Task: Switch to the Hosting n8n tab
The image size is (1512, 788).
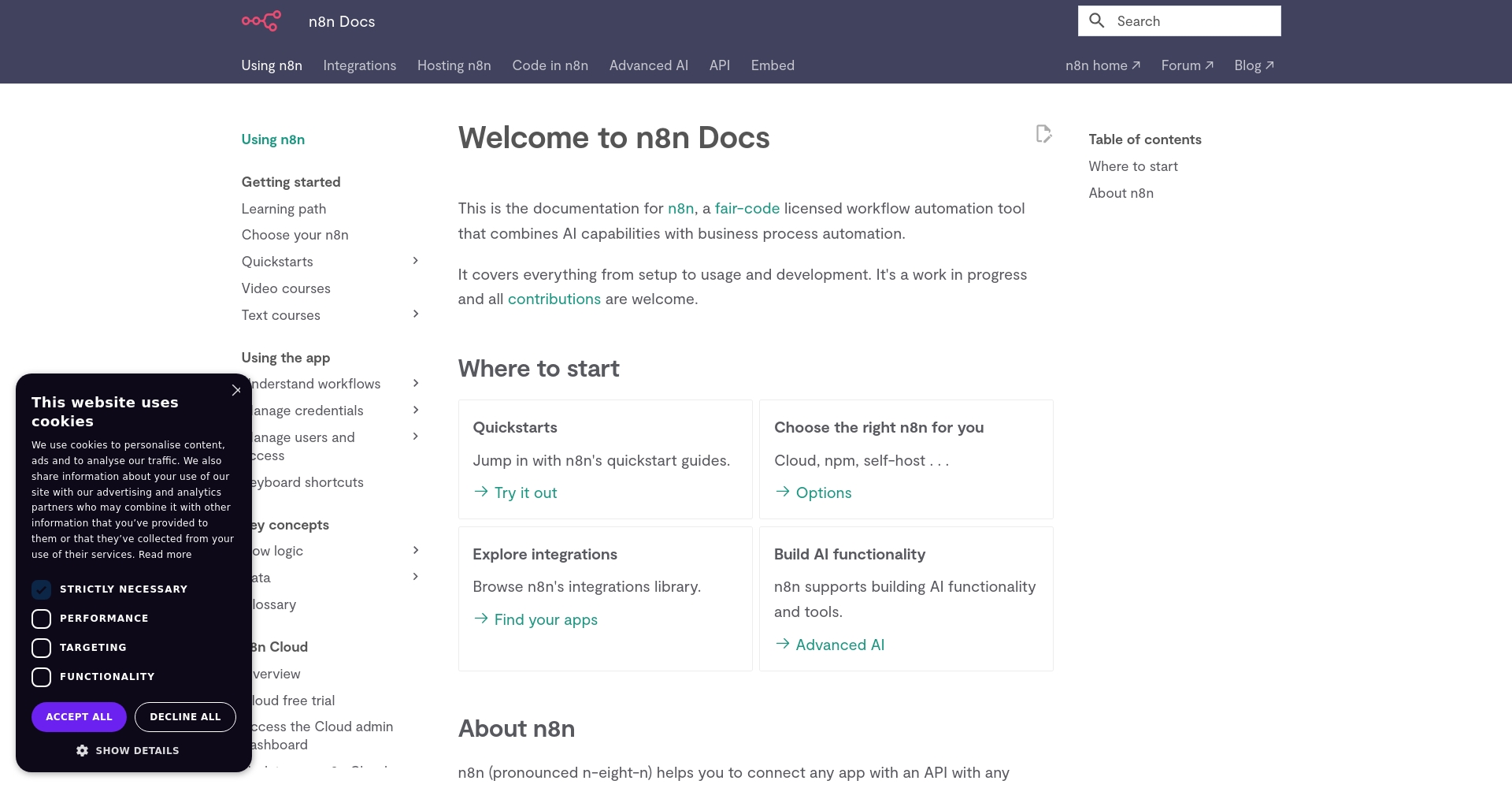Action: (x=454, y=65)
